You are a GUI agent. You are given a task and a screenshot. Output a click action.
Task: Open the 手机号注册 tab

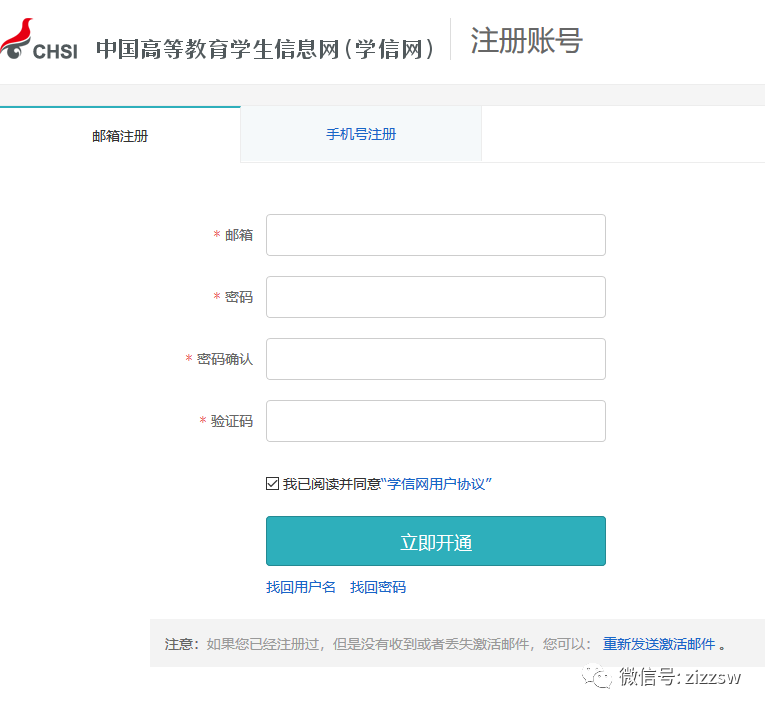361,134
